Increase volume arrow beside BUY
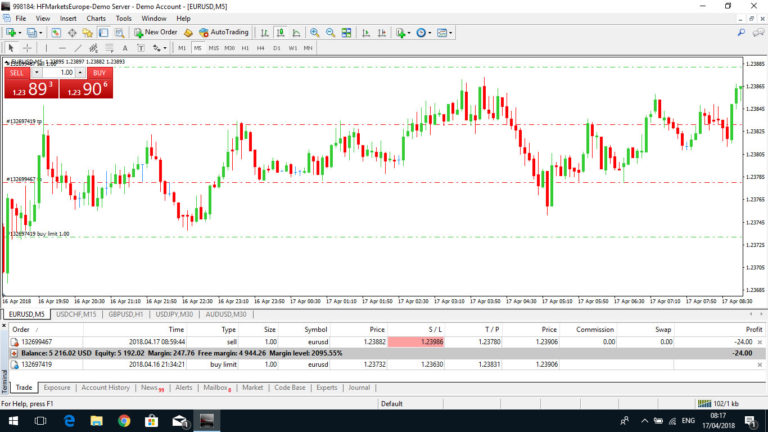768x432 pixels. point(80,72)
